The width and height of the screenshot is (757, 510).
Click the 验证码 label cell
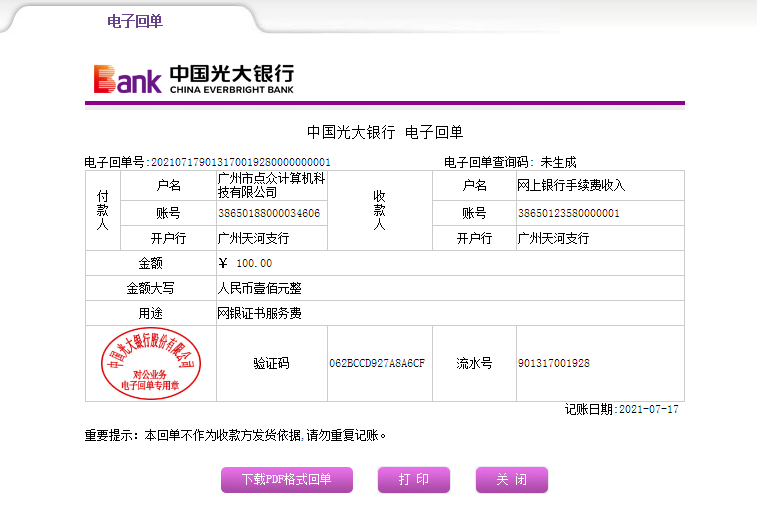tap(272, 363)
